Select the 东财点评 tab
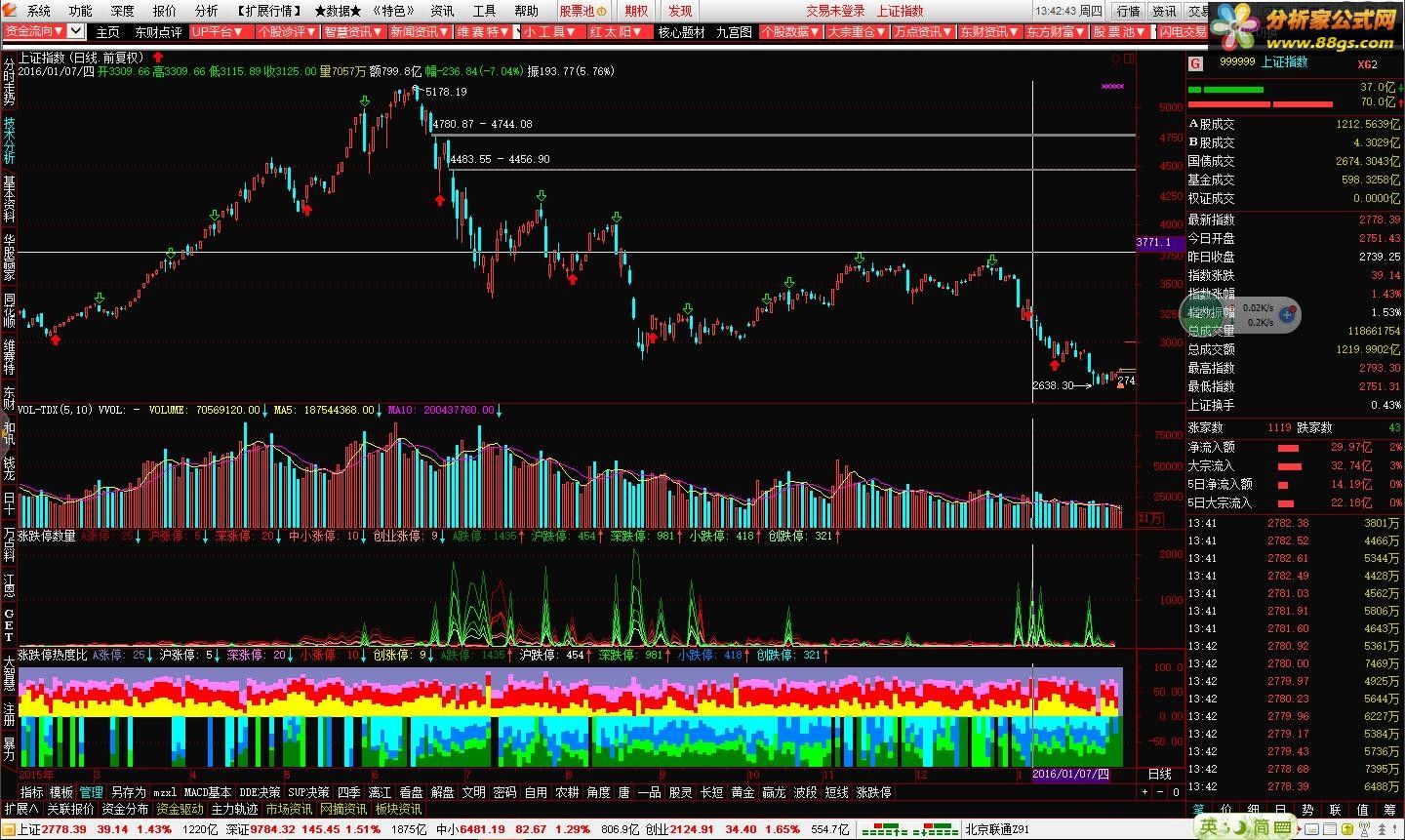The height and width of the screenshot is (840, 1405). [158, 32]
